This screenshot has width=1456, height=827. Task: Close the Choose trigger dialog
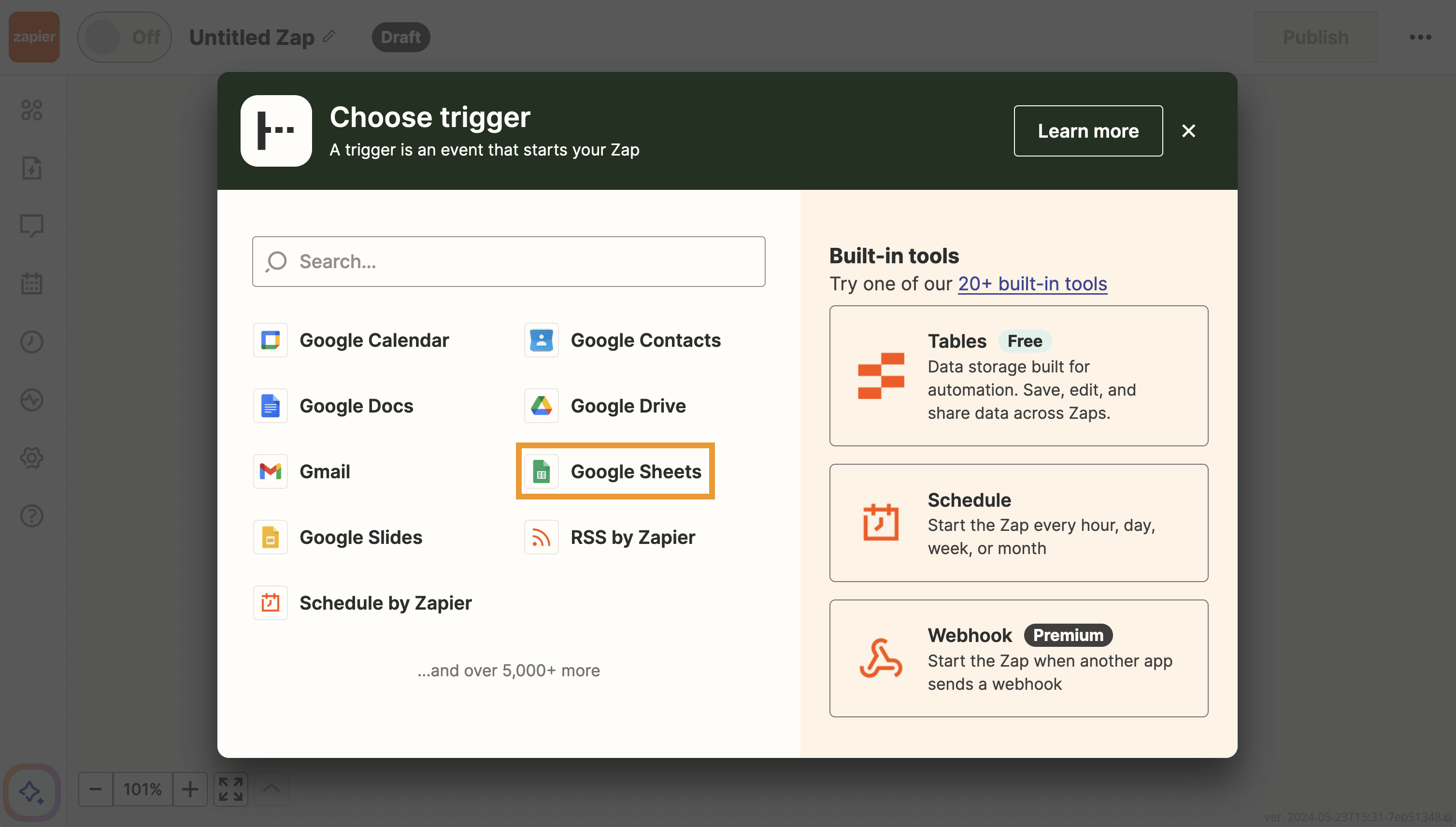pos(1188,130)
